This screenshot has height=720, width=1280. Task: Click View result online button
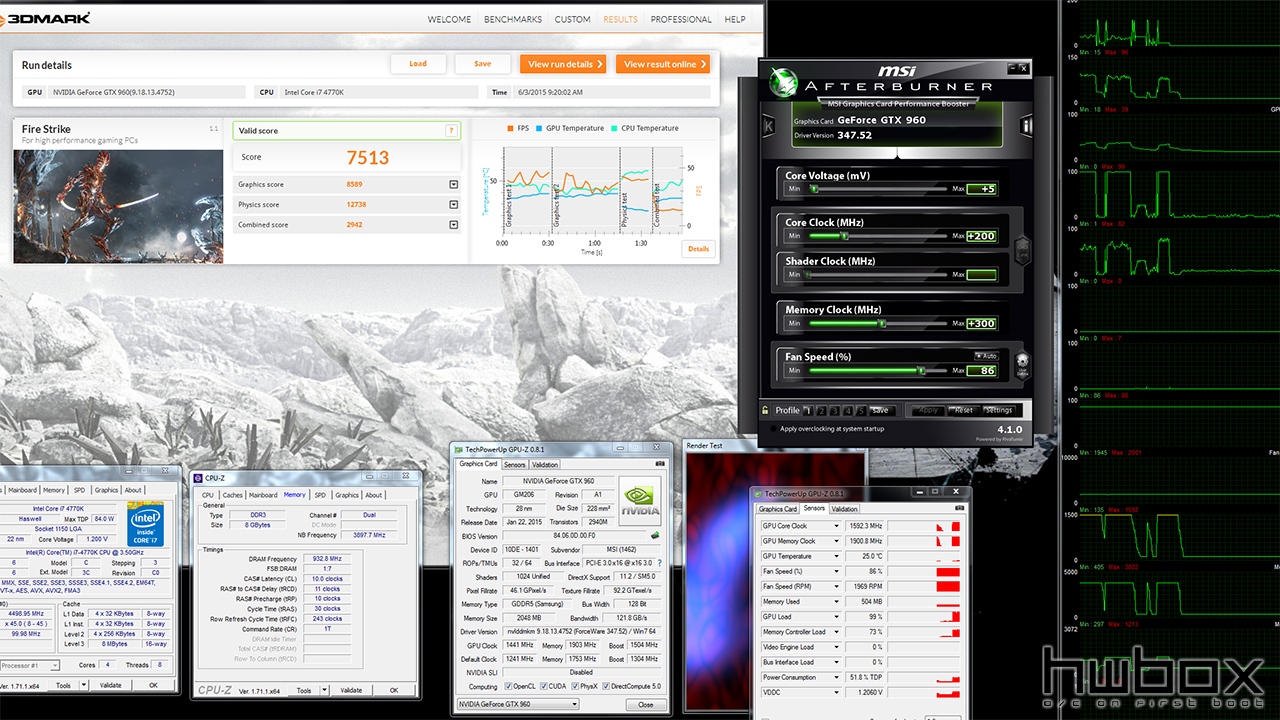coord(663,64)
